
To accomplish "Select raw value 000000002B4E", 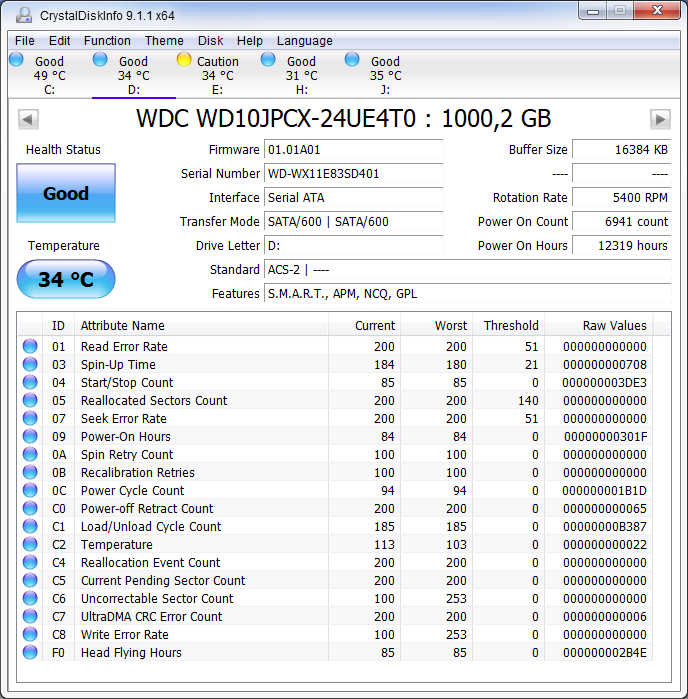I will tap(605, 652).
